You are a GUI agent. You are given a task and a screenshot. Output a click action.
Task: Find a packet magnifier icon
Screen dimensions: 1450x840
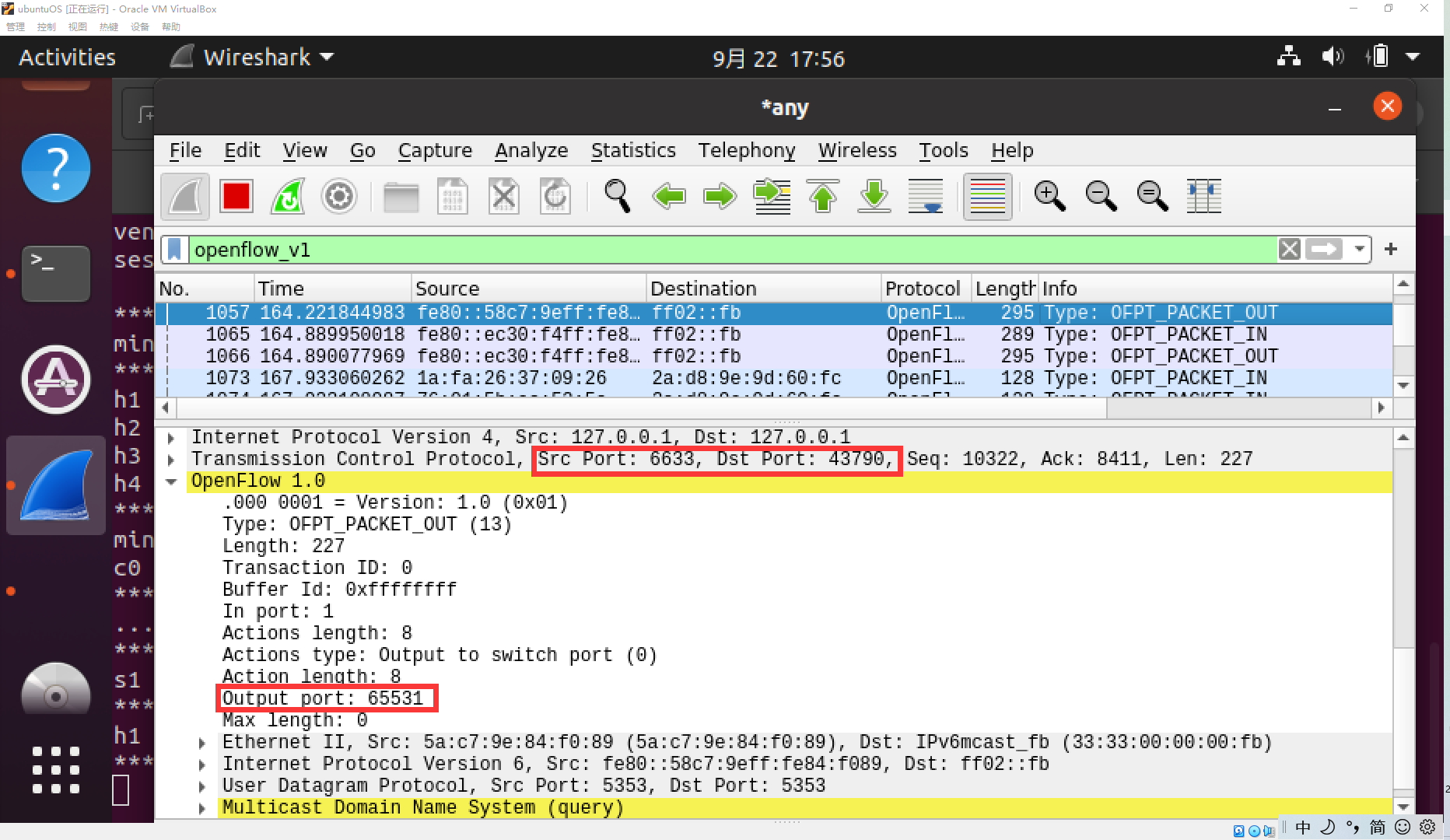[618, 196]
